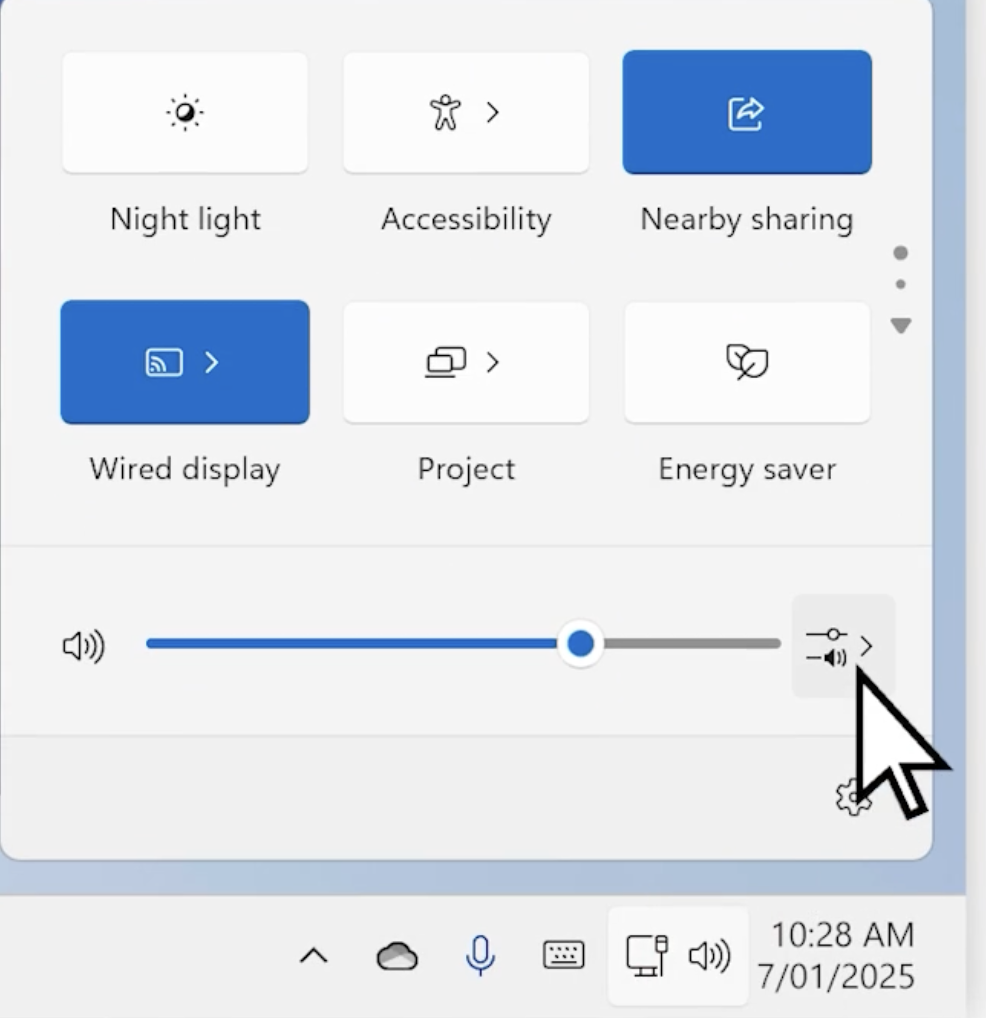Click the Energy saver label

(x=747, y=469)
